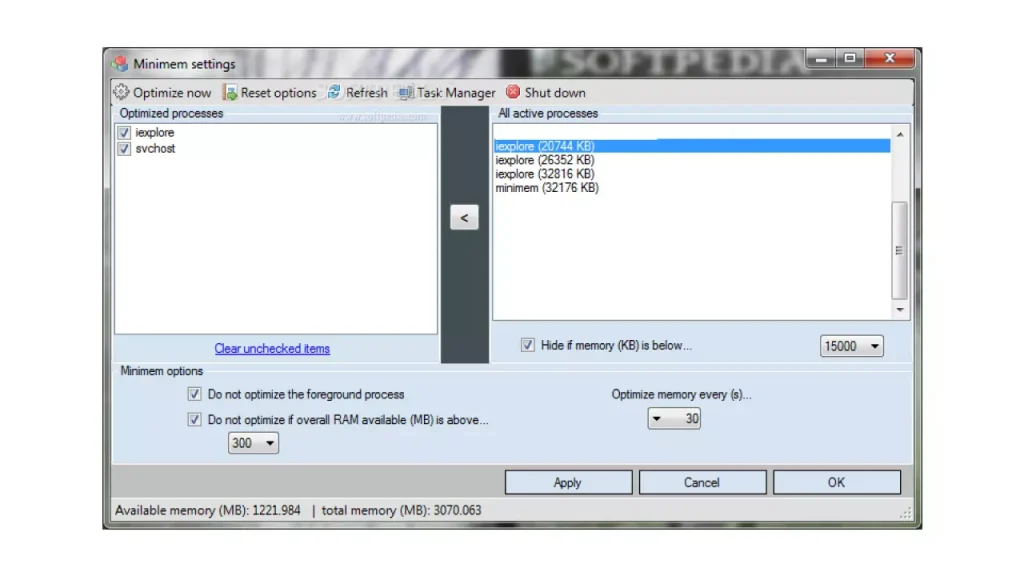1024x576 pixels.
Task: Select minimem (32176 KB) in active processes
Action: coord(692,188)
